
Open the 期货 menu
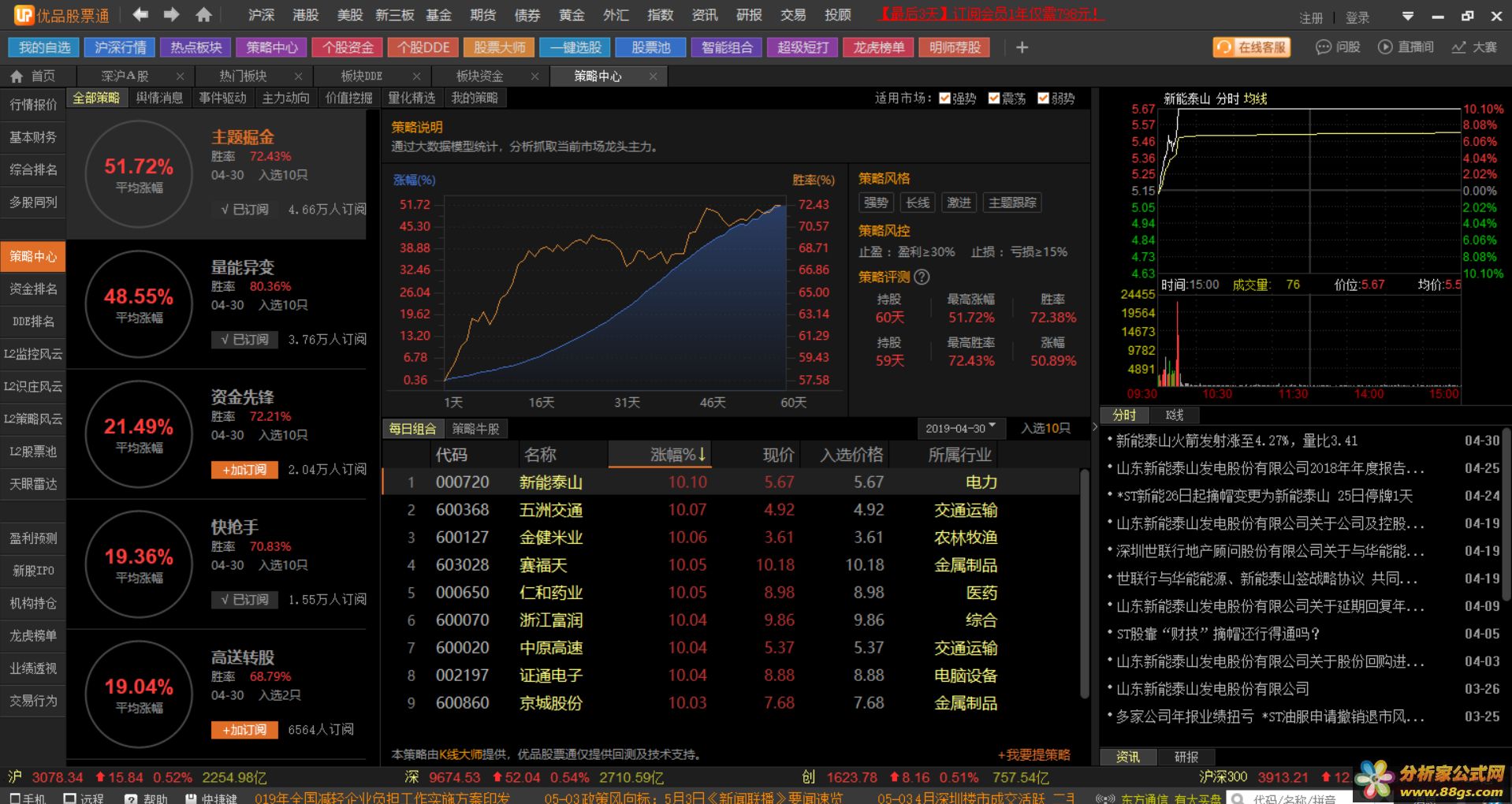point(482,15)
